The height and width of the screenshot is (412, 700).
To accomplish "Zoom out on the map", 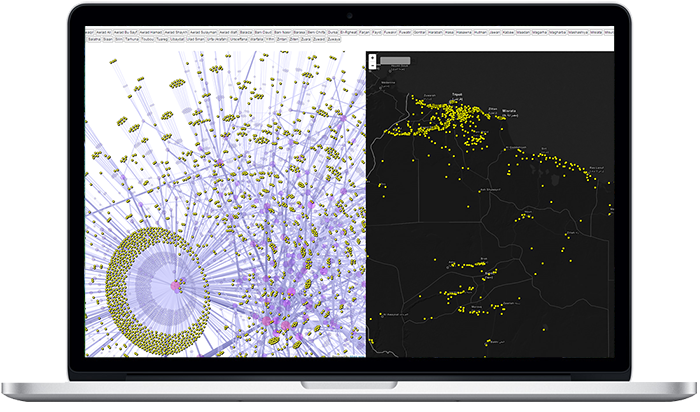I will 372,66.
